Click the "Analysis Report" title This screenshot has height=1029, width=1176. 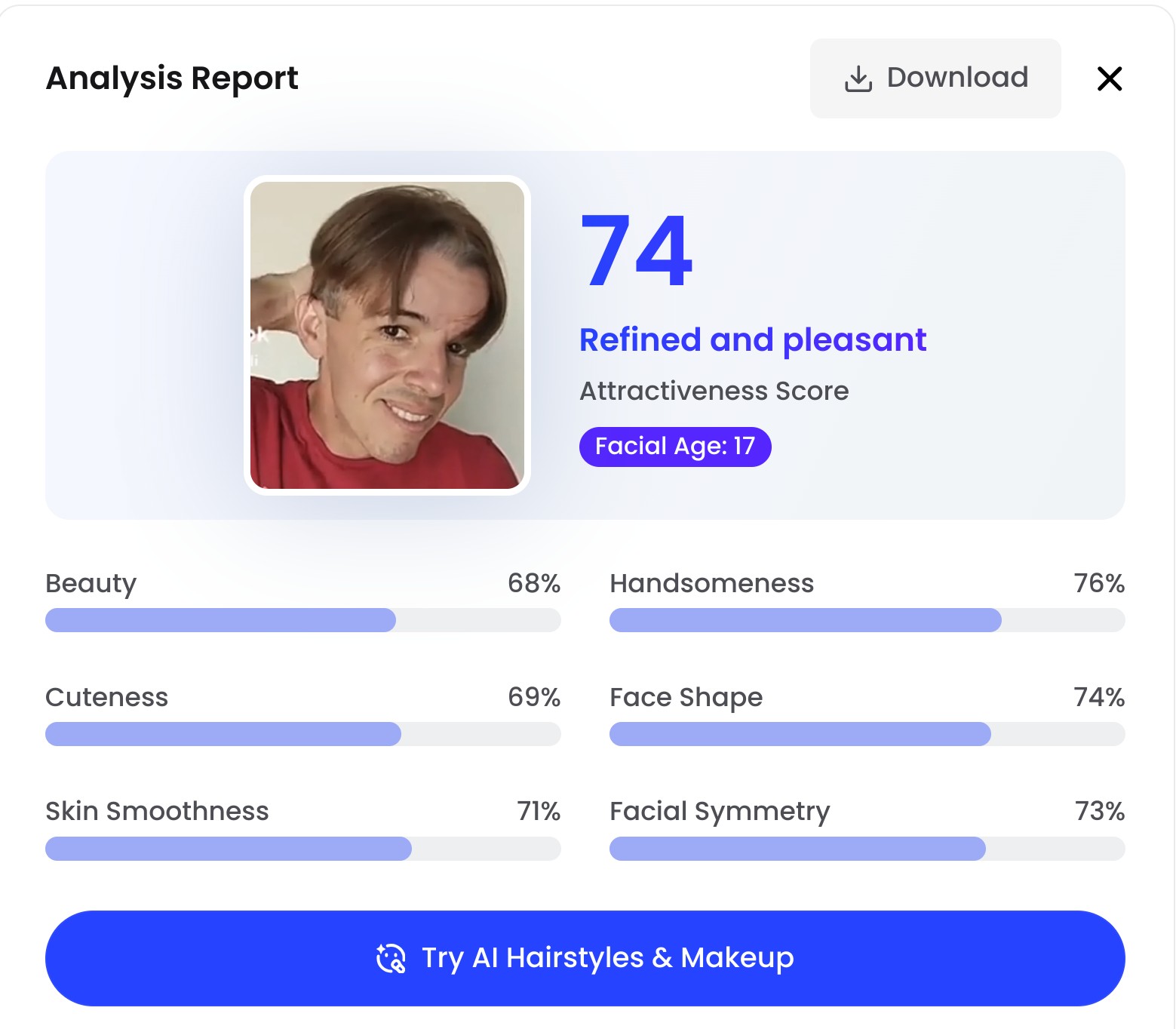tap(172, 78)
